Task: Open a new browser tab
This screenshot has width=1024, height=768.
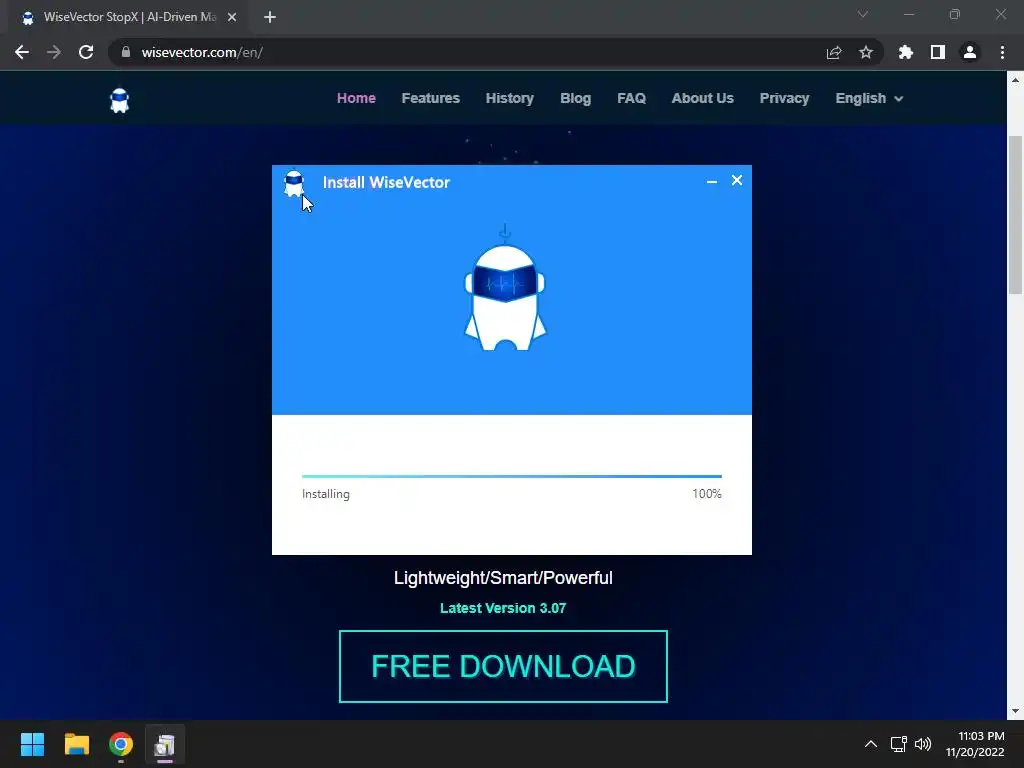Action: click(x=270, y=18)
